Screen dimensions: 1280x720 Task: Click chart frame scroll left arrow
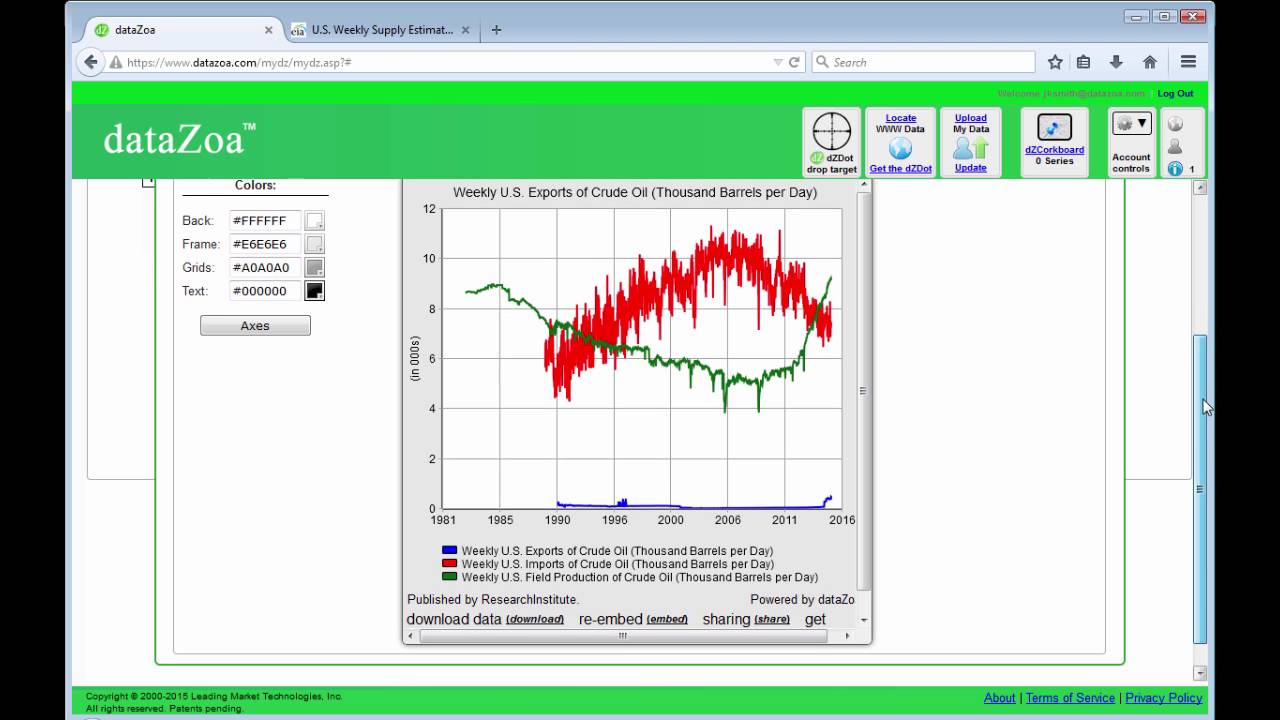click(411, 635)
